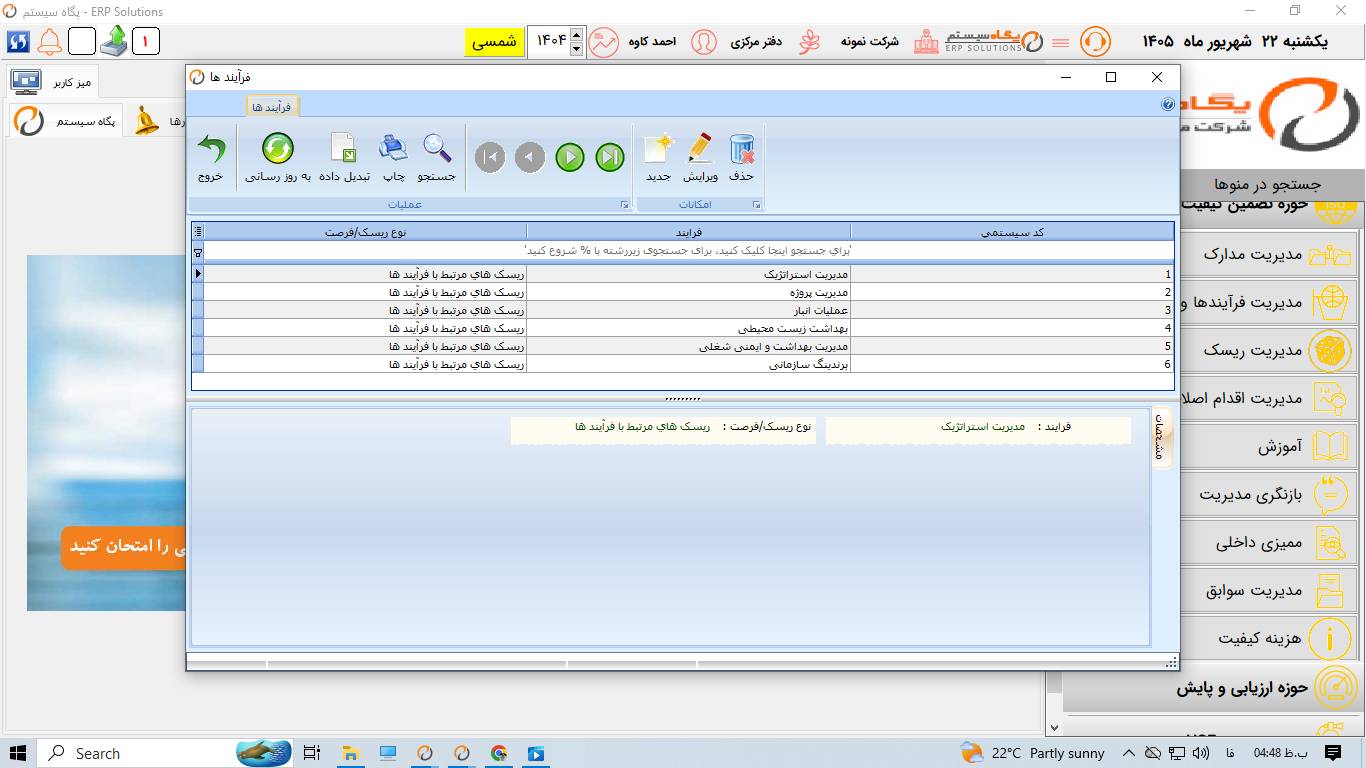The image size is (1366, 768).
Task: Switch to the پگاه سیستم tab
Action: click(65, 121)
